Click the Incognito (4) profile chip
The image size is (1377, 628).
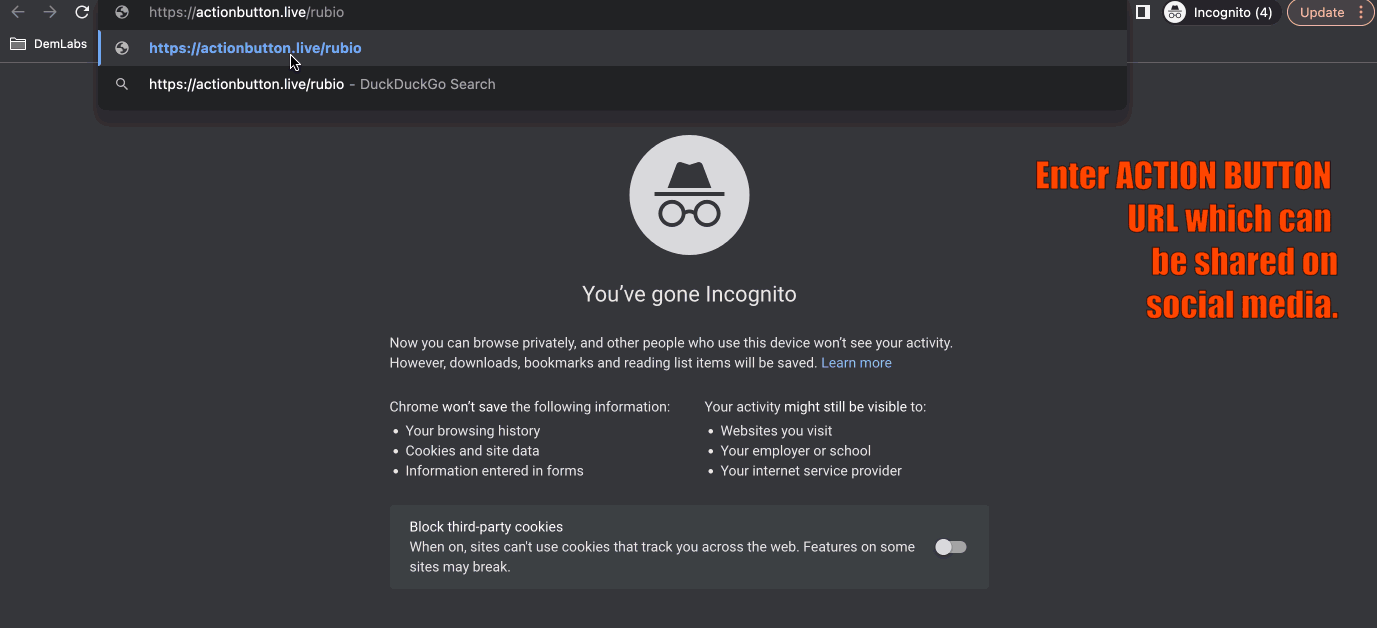pyautogui.click(x=1221, y=12)
